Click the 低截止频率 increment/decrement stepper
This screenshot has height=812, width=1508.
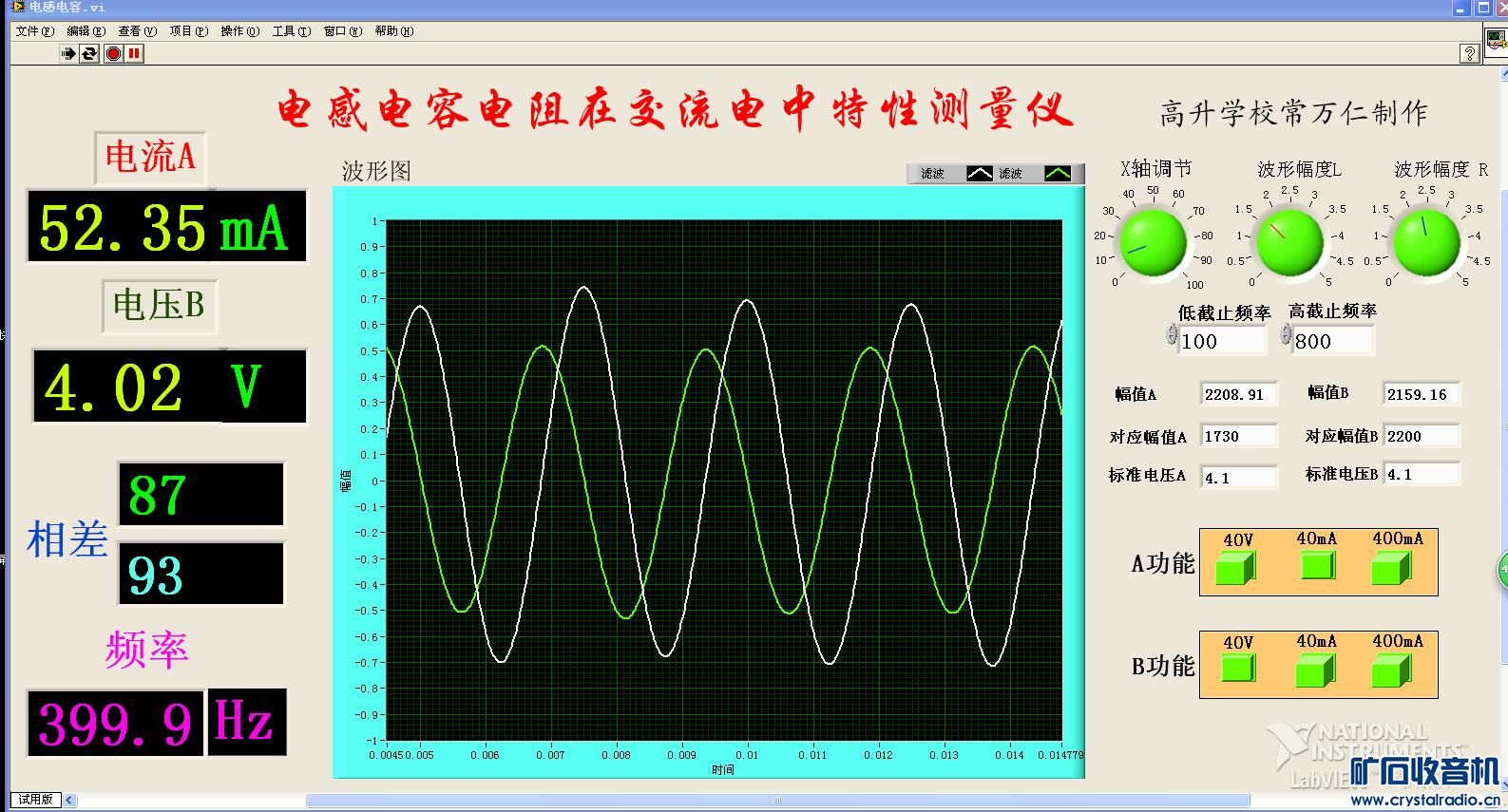1172,334
